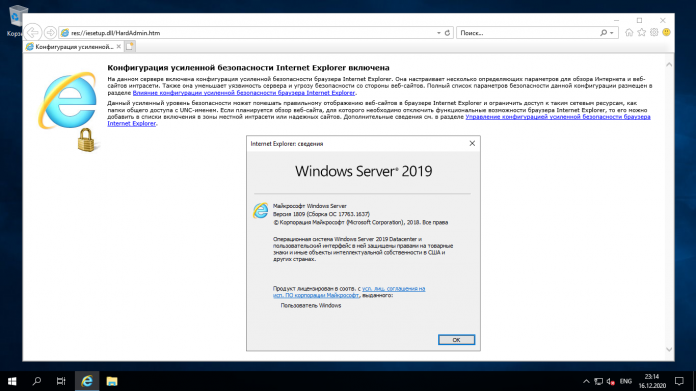The height and width of the screenshot is (391, 696).
Task: Open taskbar search magnifier
Action: point(37,381)
